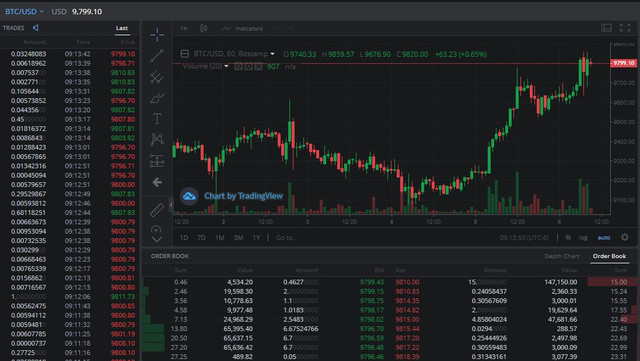Click the Go to... date link
Viewport: 640px width, 361px height.
coord(286,237)
